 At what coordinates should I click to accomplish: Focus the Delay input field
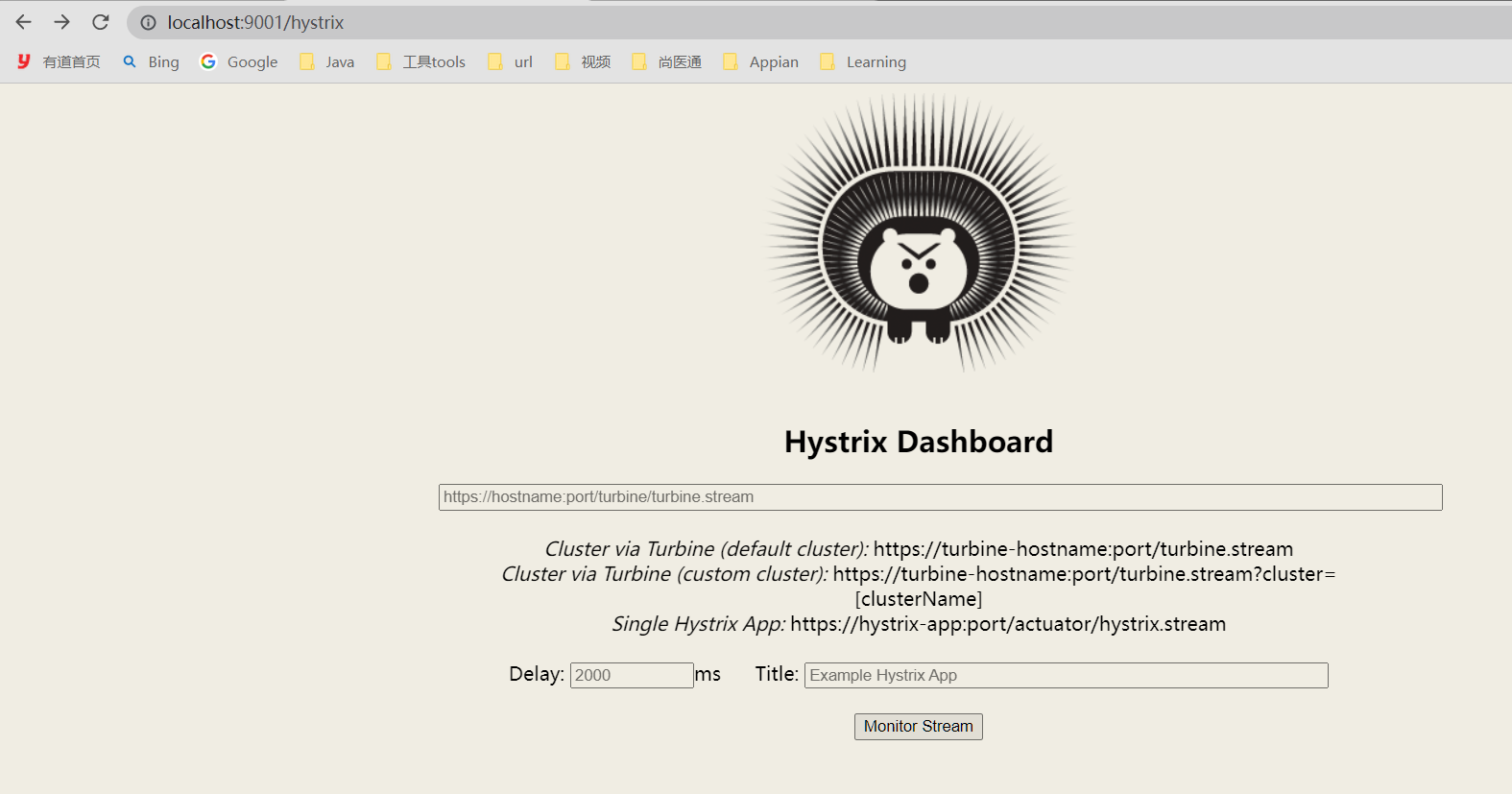[632, 675]
